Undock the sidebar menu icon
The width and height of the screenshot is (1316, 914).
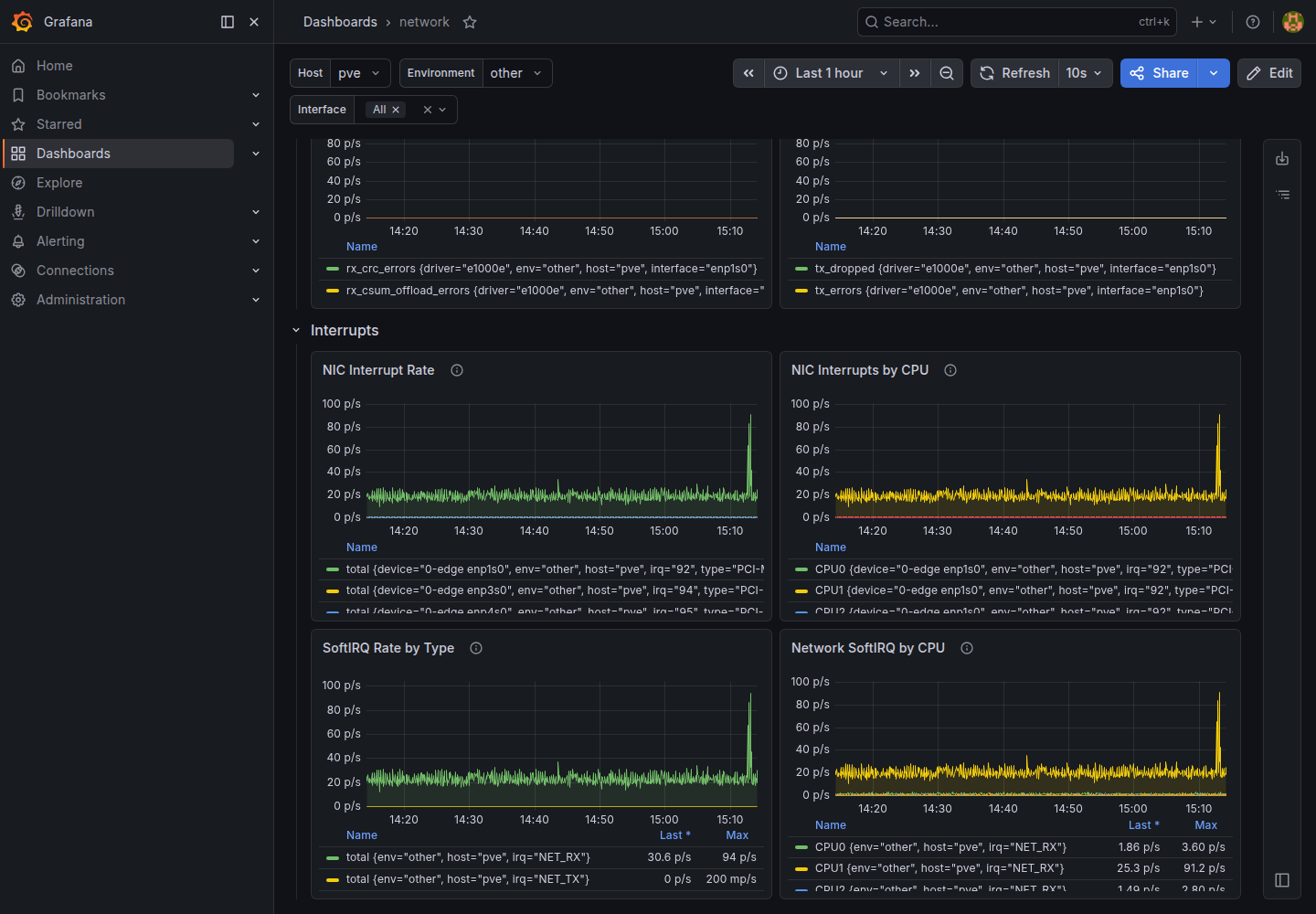228,22
